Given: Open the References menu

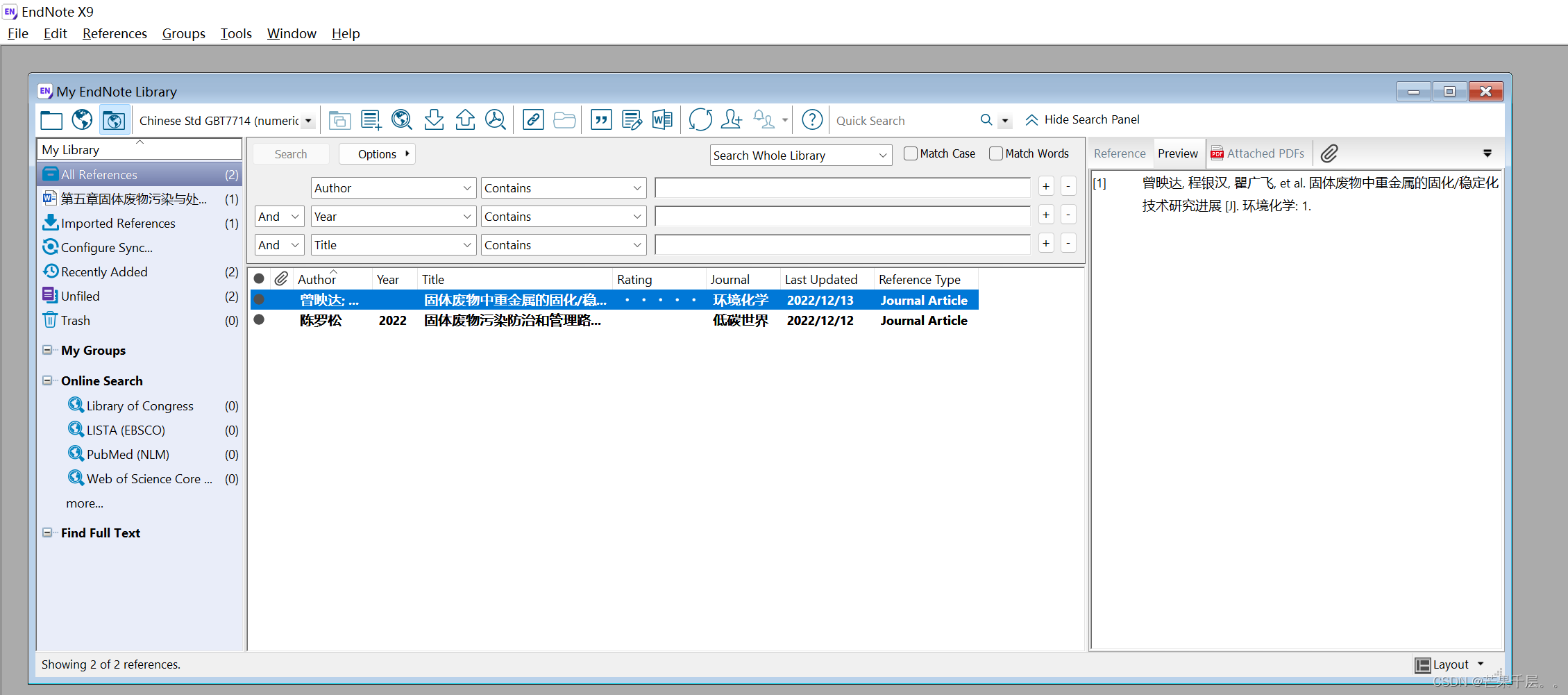Looking at the screenshot, I should click(115, 33).
